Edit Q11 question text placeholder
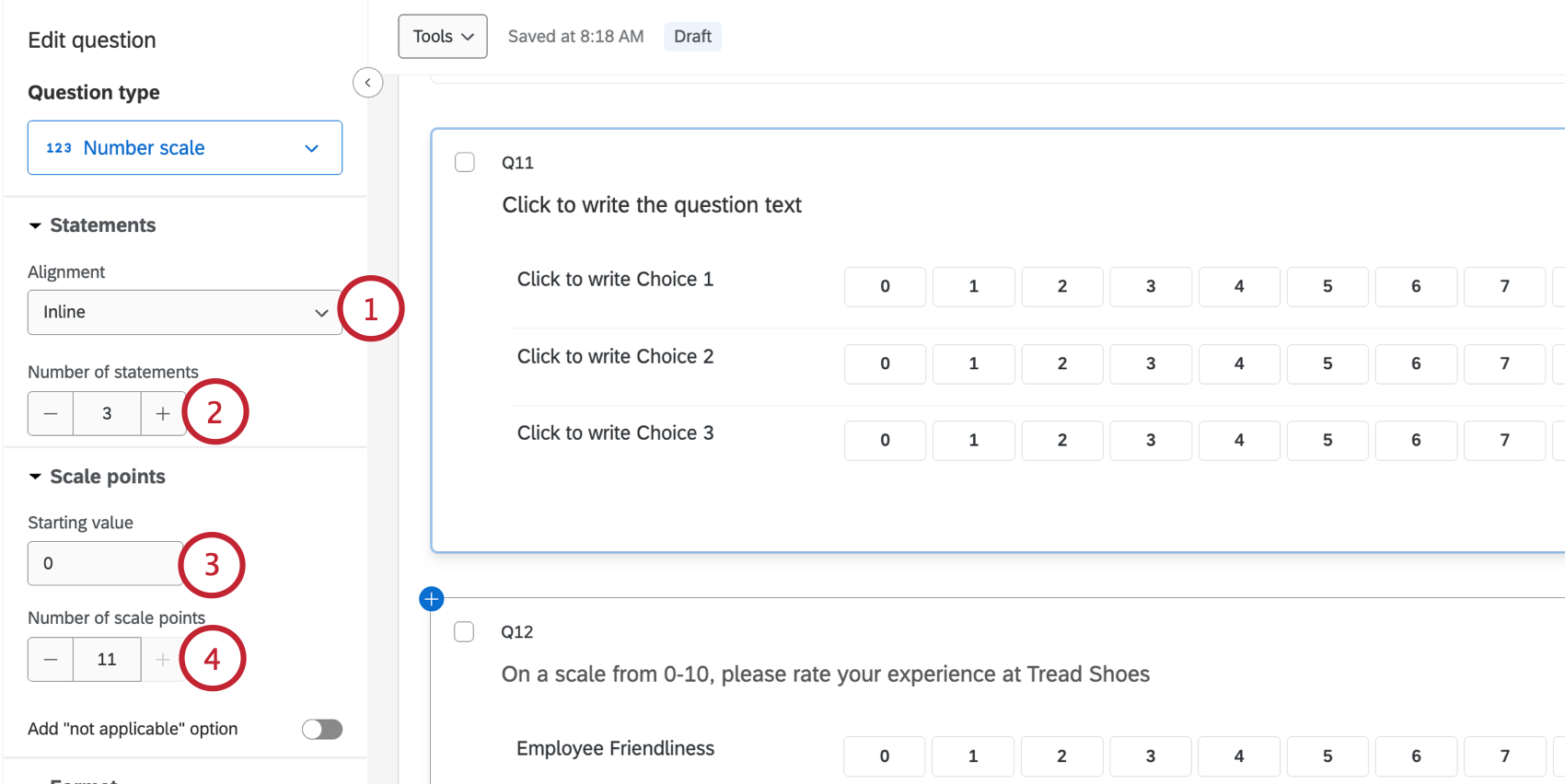Viewport: 1565px width, 784px height. (x=652, y=204)
